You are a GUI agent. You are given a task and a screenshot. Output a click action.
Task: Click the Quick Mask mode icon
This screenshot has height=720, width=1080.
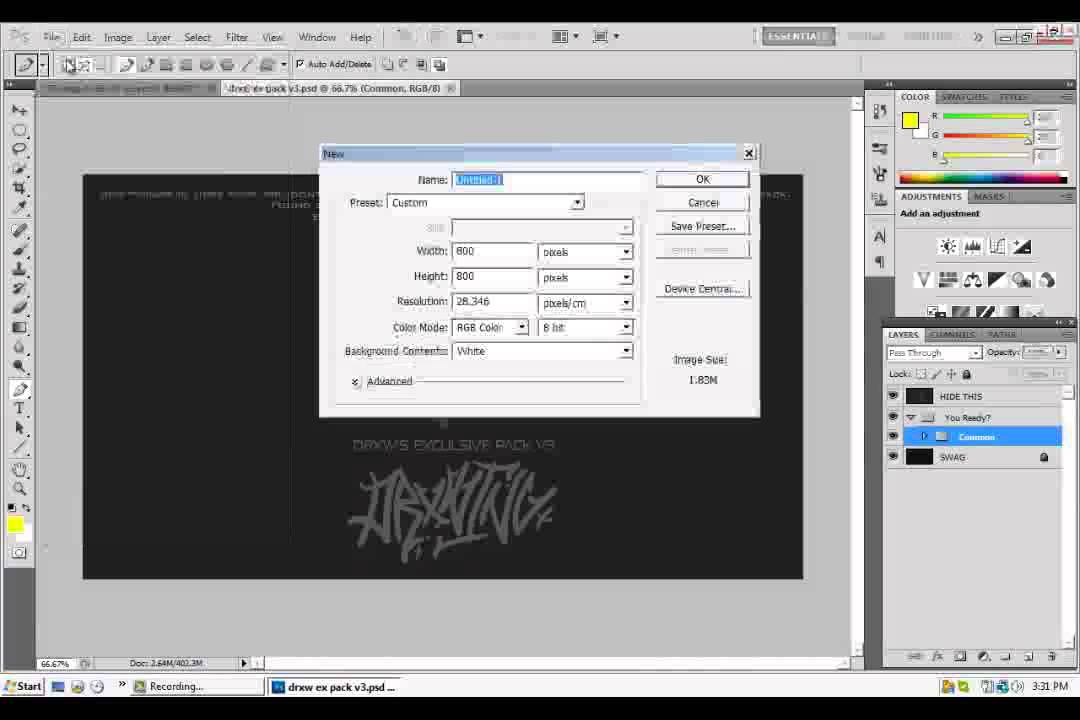[x=19, y=553]
